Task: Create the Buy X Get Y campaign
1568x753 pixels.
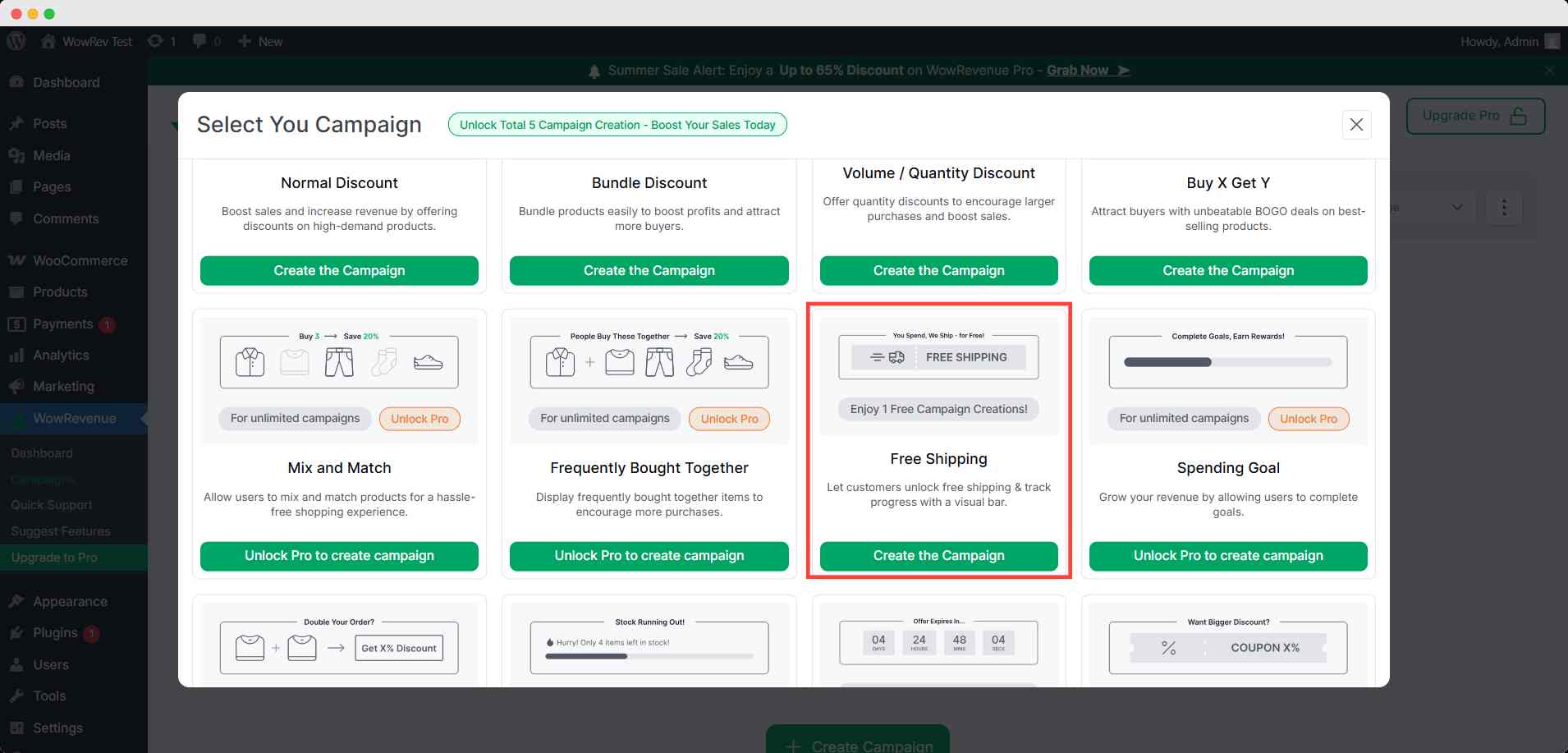Action: click(1228, 270)
